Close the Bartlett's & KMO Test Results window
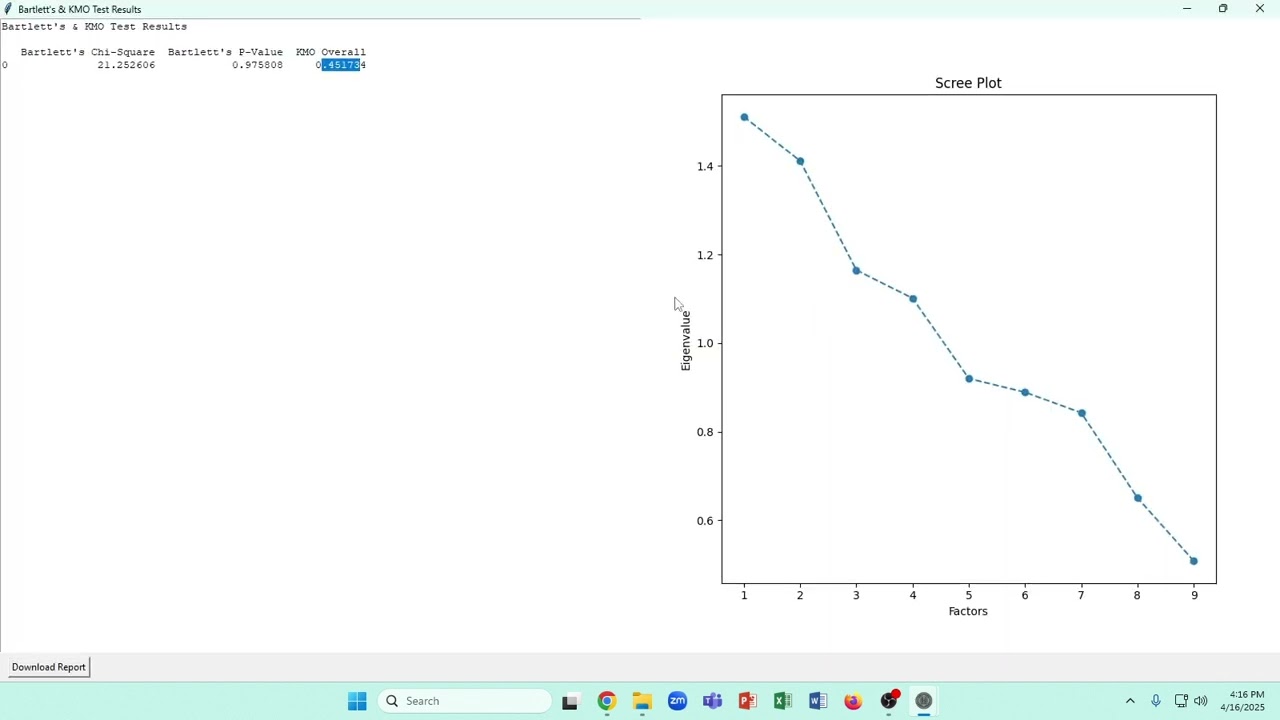The height and width of the screenshot is (720, 1280). pyautogui.click(x=1260, y=9)
